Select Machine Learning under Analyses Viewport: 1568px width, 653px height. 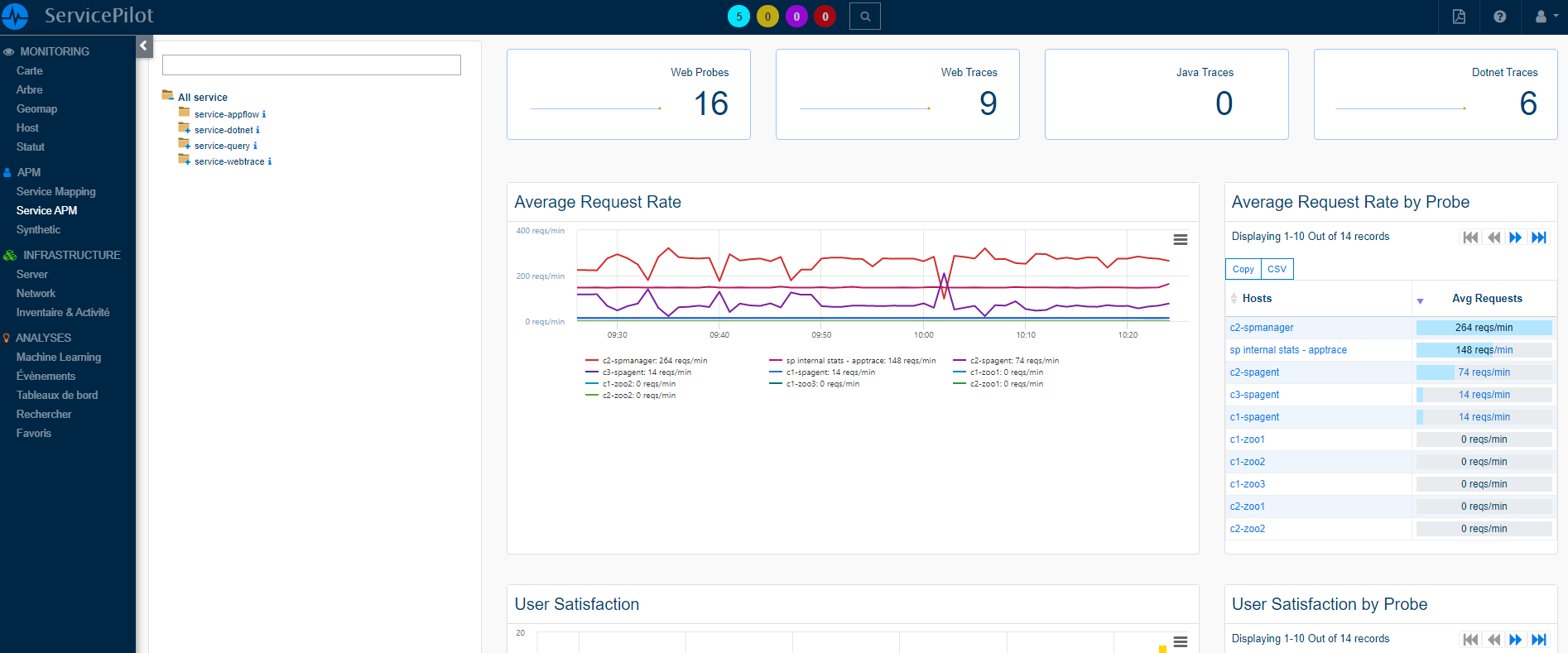click(x=58, y=357)
